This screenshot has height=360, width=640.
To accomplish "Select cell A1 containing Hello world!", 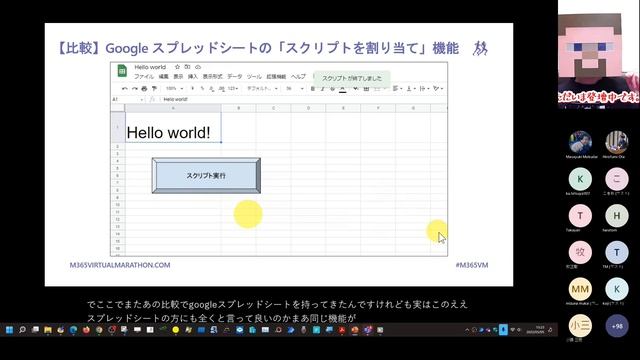I will pos(173,127).
